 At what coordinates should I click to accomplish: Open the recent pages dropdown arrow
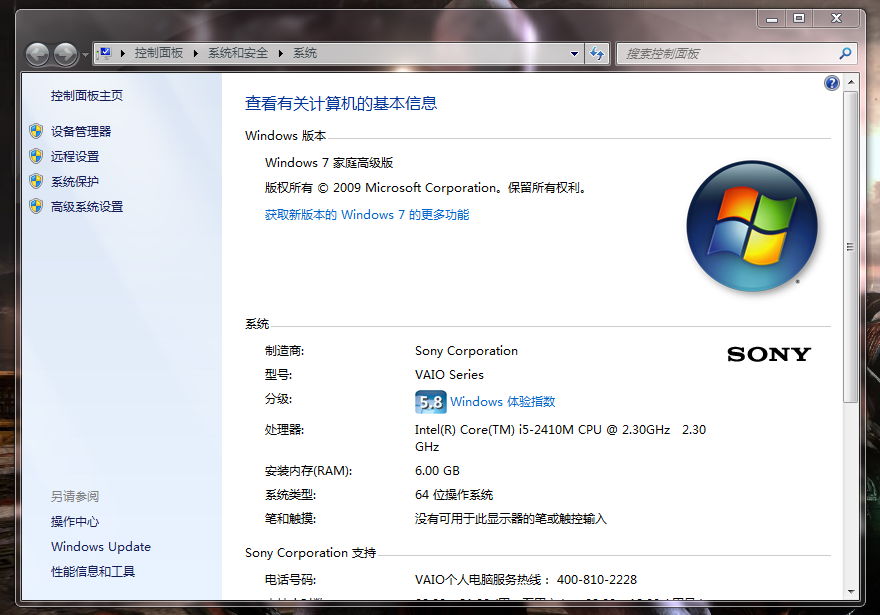point(85,54)
